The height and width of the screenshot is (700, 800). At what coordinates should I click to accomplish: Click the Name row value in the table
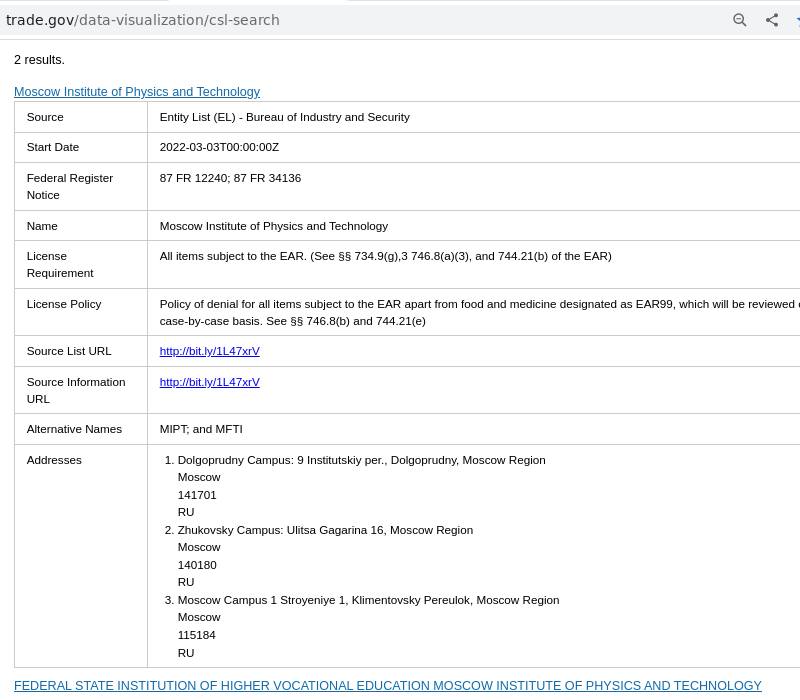tap(273, 226)
